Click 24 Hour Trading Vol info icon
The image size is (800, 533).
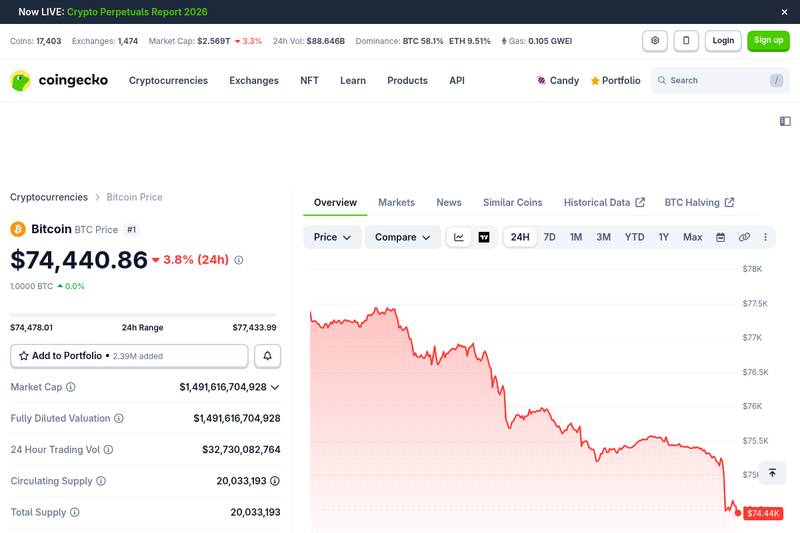tap(108, 449)
